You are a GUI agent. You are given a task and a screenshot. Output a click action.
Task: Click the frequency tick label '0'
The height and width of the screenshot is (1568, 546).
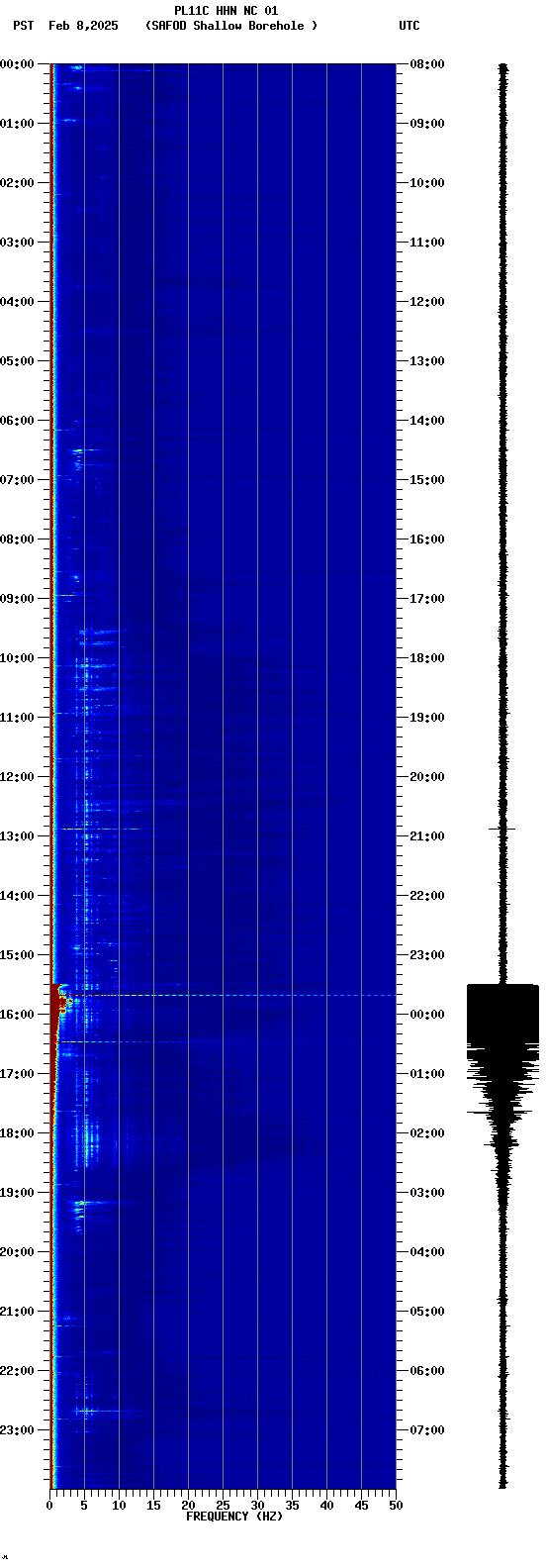[49, 1506]
